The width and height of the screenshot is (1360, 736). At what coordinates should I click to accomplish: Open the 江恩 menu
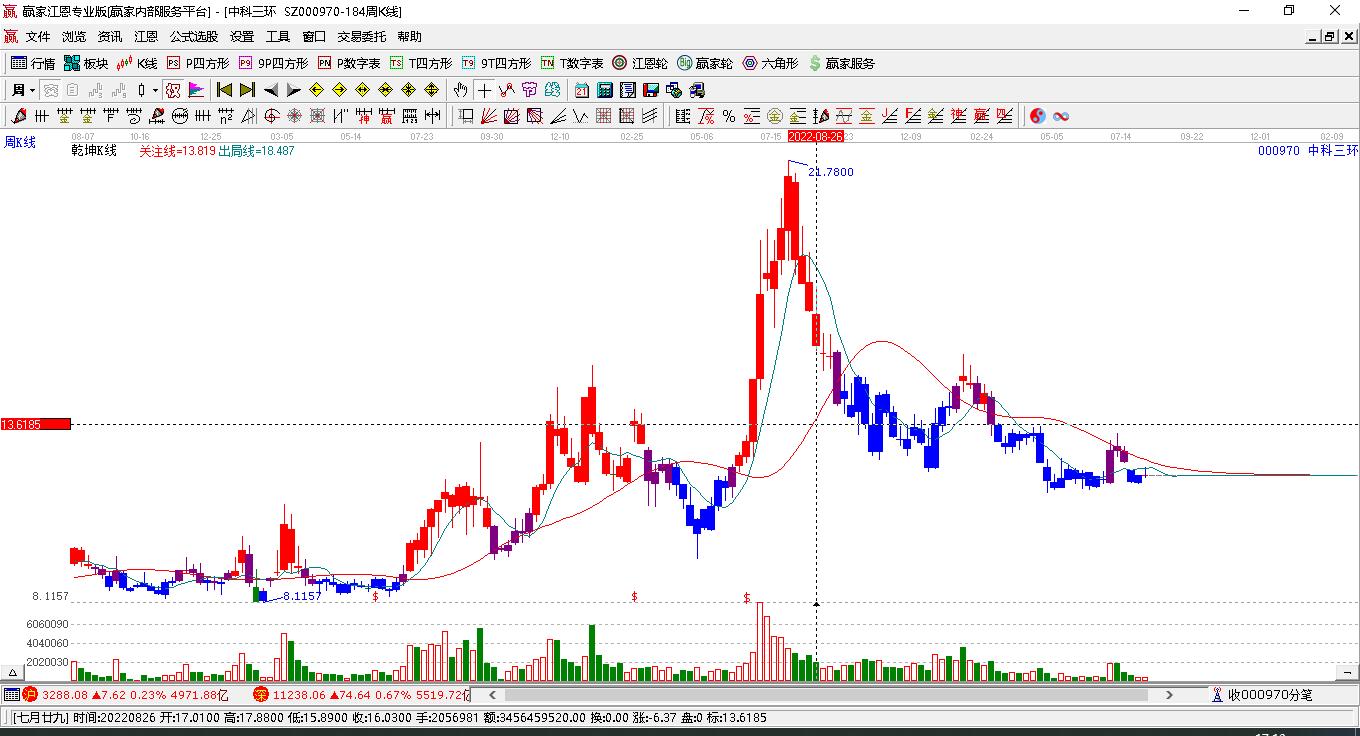tap(146, 37)
